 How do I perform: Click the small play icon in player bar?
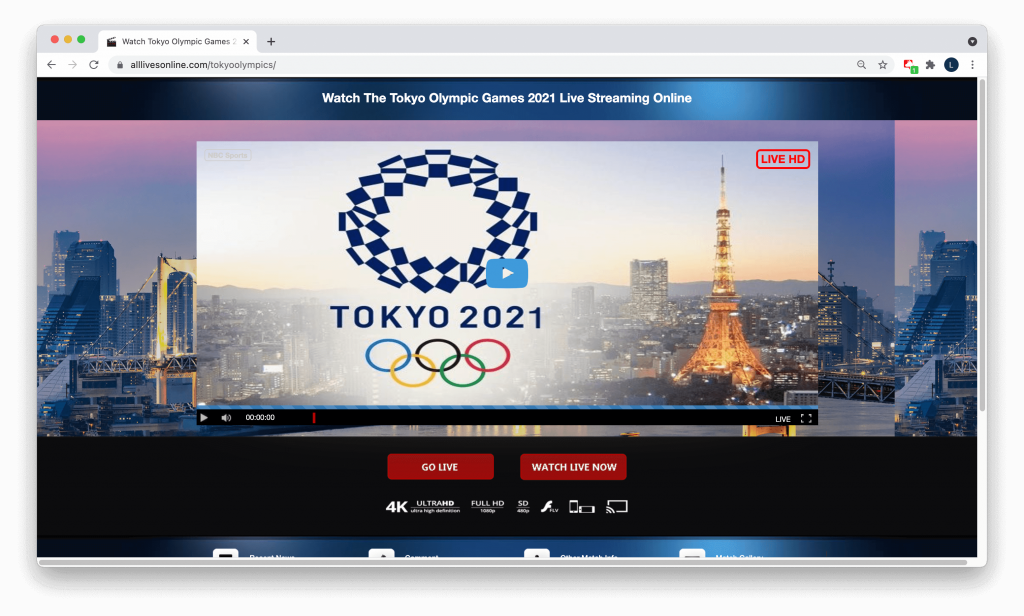204,418
